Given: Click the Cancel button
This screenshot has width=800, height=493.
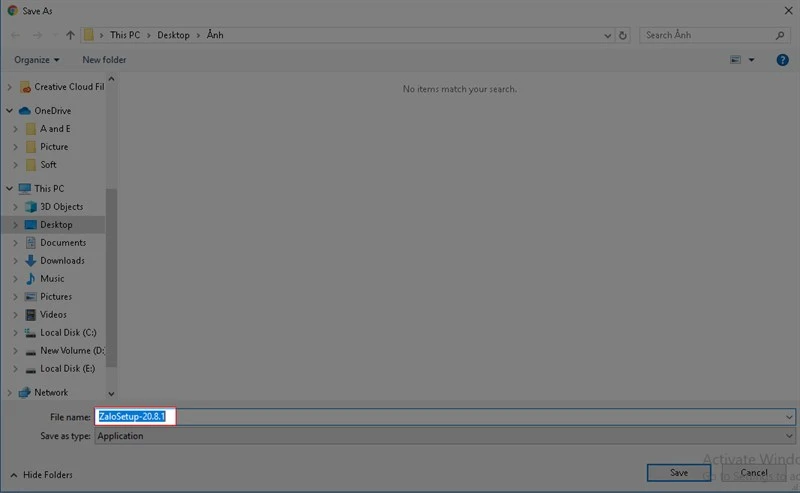Looking at the screenshot, I should (754, 473).
